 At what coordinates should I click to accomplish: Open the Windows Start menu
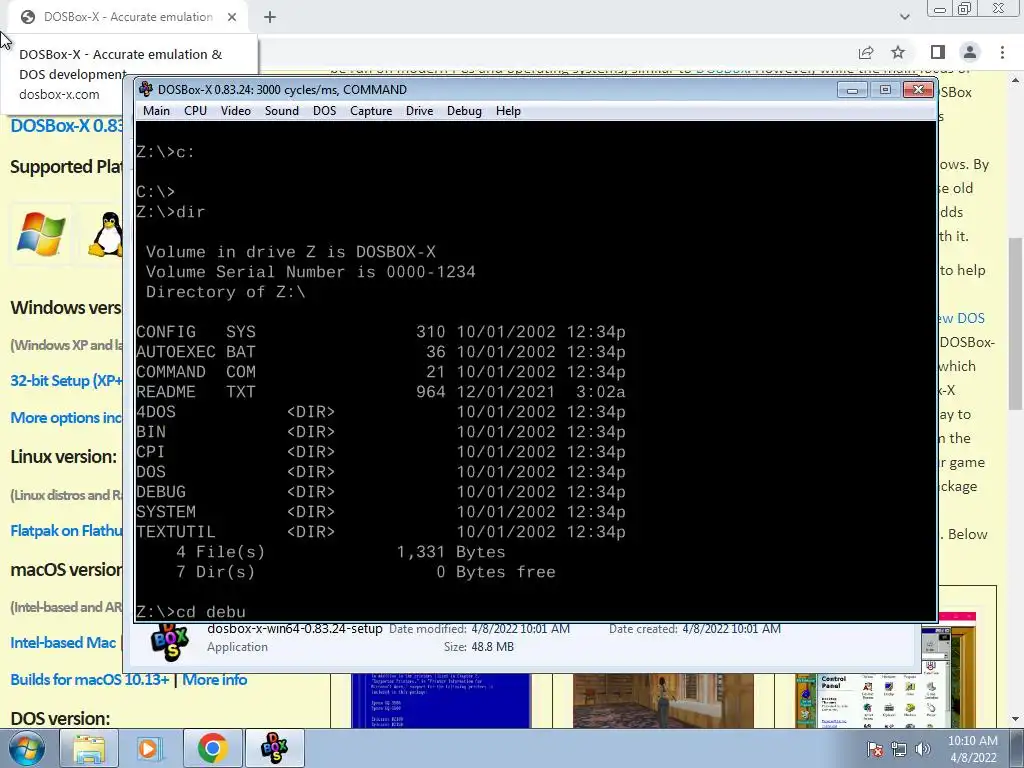click(x=26, y=748)
